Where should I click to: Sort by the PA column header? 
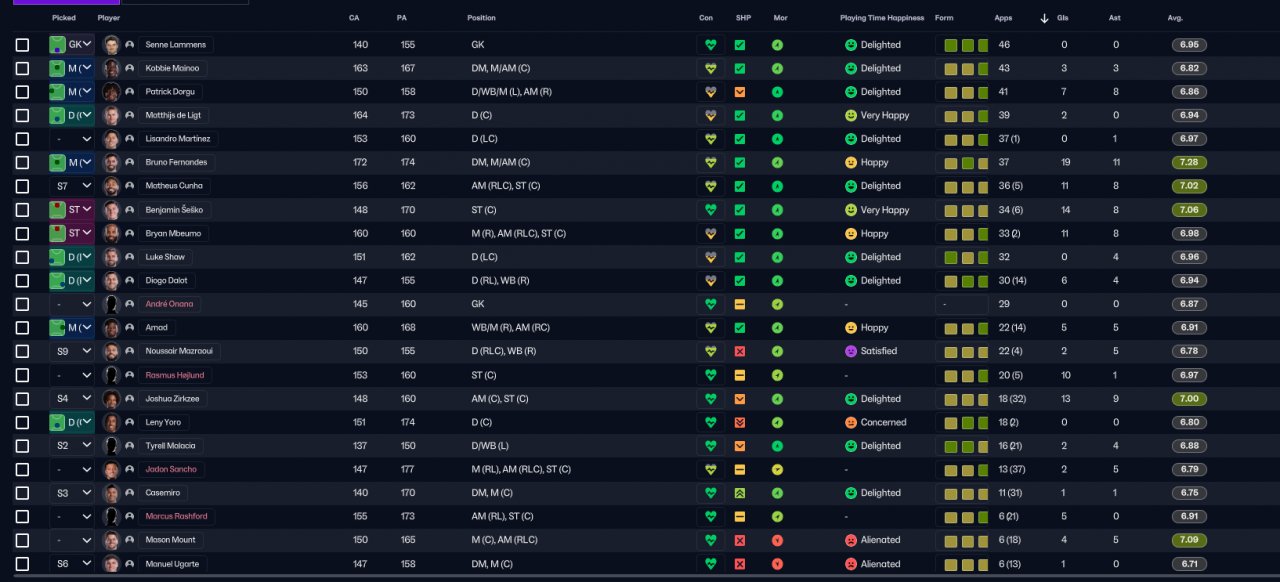401,18
